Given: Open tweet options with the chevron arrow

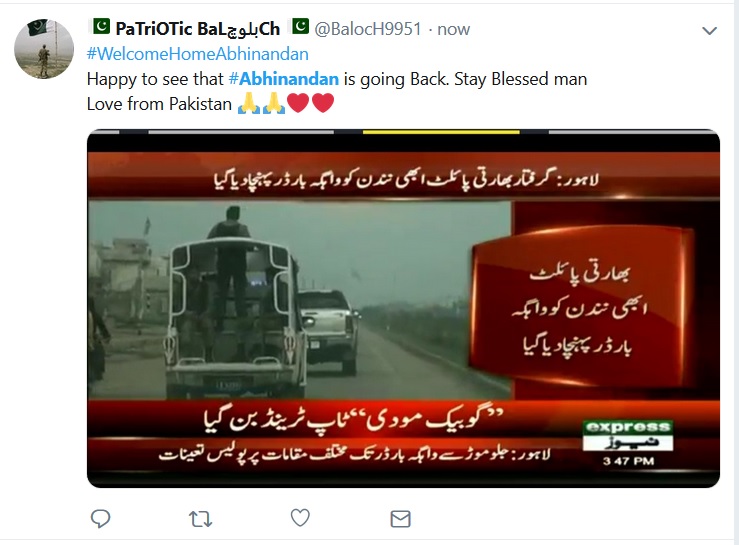Looking at the screenshot, I should pos(709,31).
